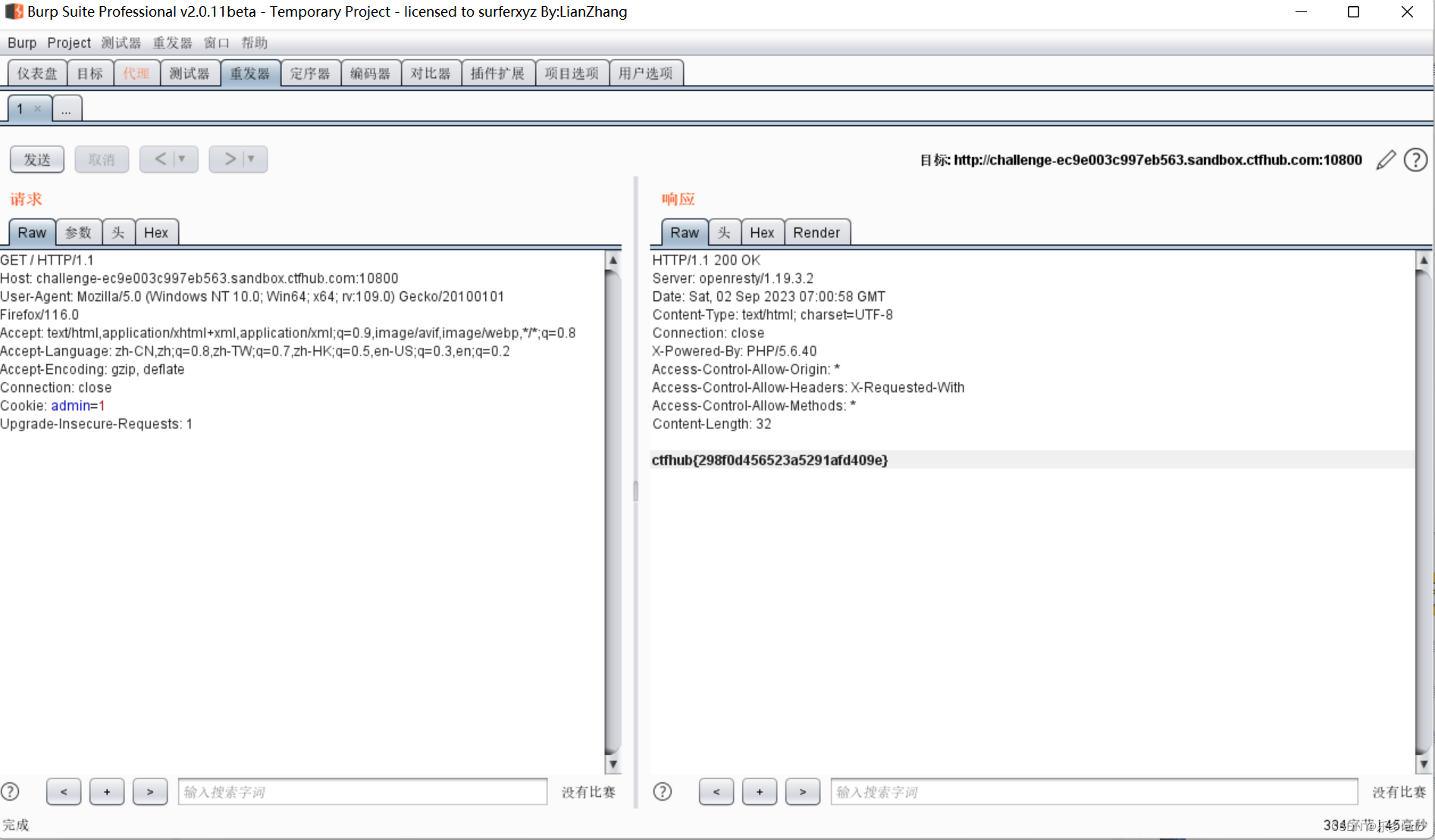Click Burp Suite app logo in title bar

point(14,11)
